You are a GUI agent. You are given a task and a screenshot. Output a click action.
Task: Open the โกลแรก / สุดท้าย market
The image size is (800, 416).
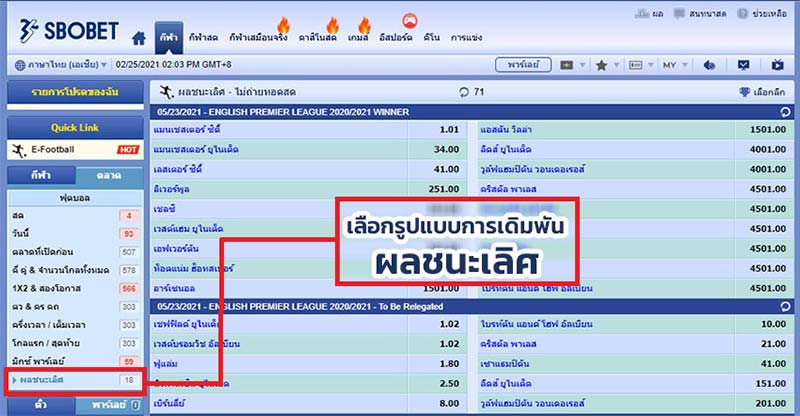coord(76,344)
